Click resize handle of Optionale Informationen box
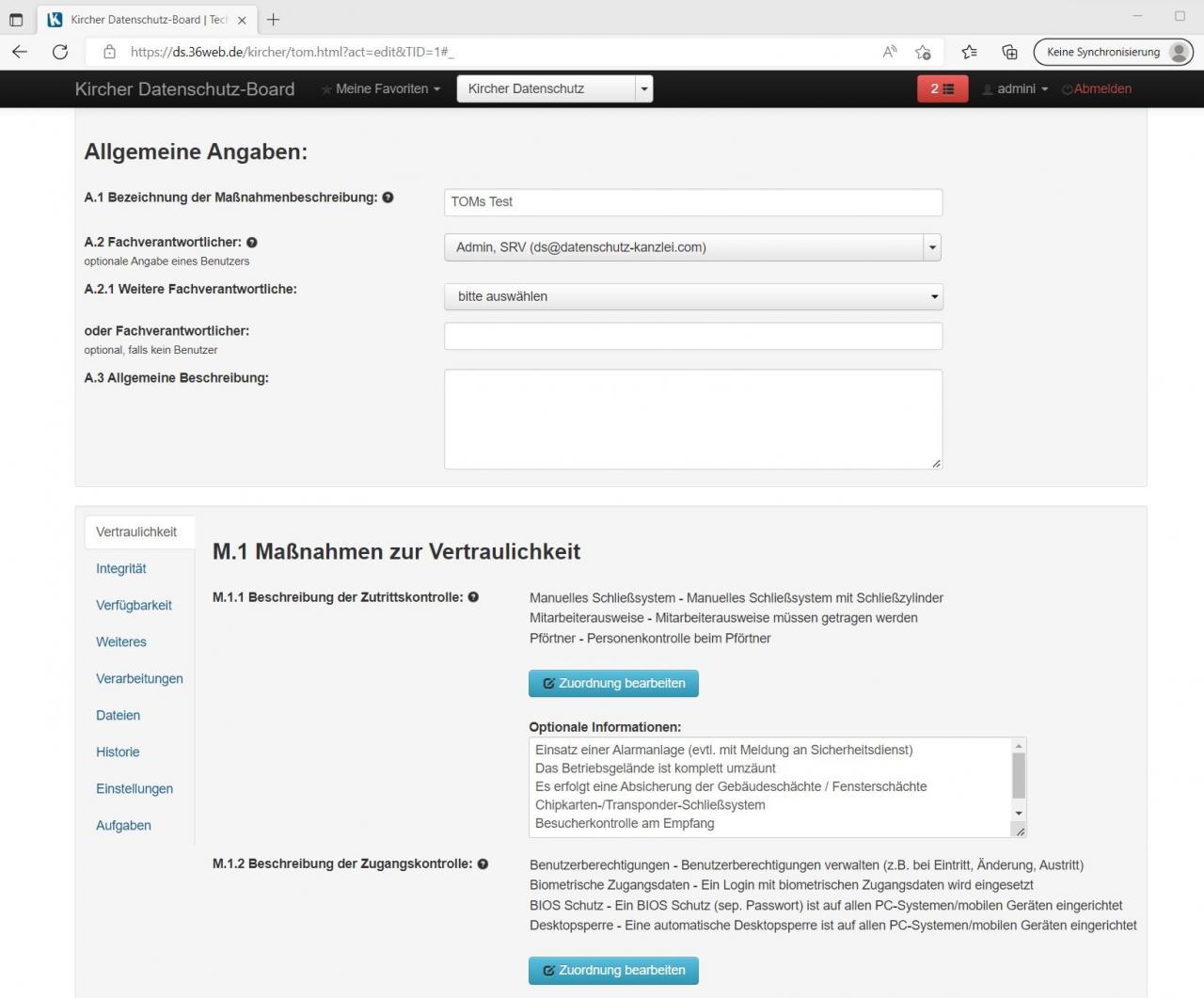 (1021, 832)
